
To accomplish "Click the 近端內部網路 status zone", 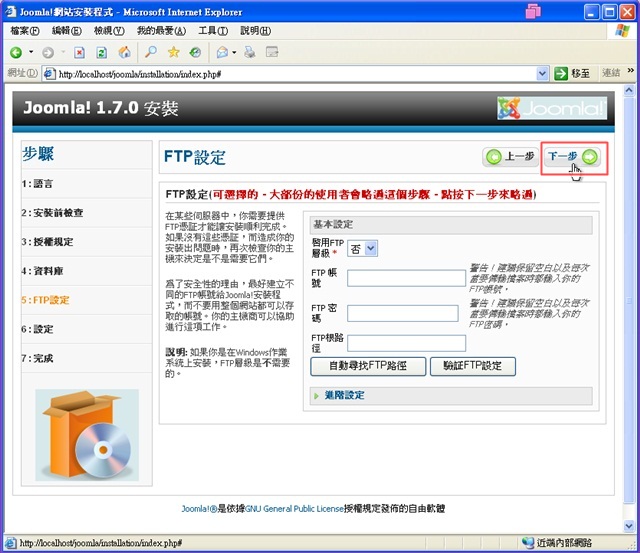I will pos(557,543).
